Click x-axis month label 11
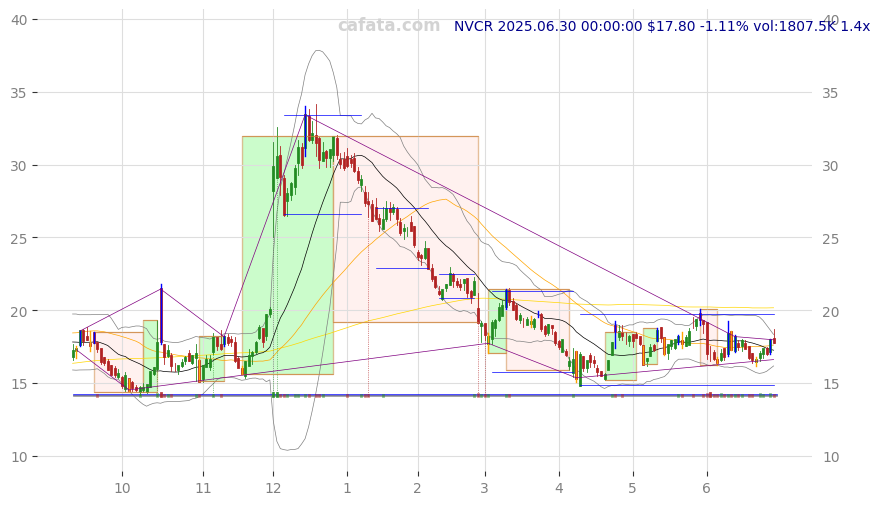Viewport: 880px width, 505px height. tap(203, 488)
